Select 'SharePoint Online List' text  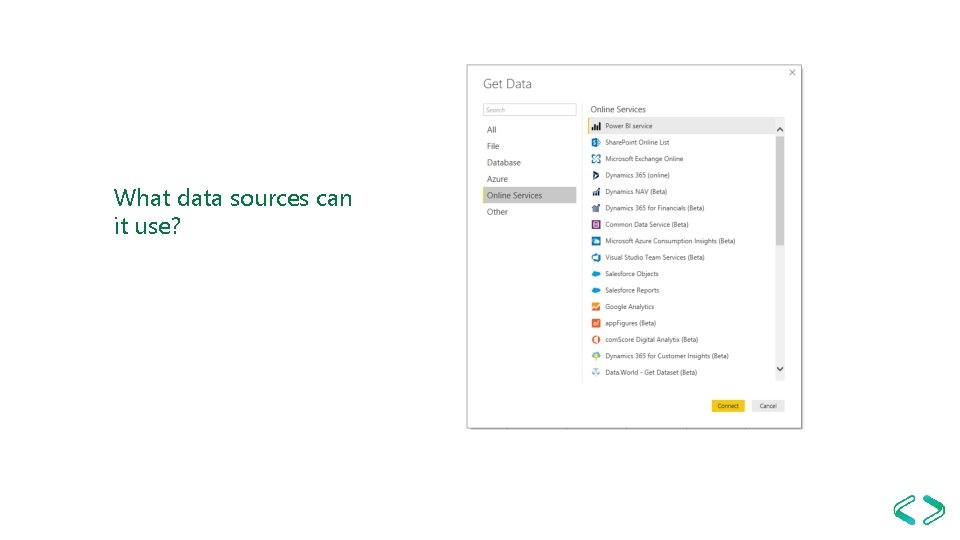click(x=637, y=143)
